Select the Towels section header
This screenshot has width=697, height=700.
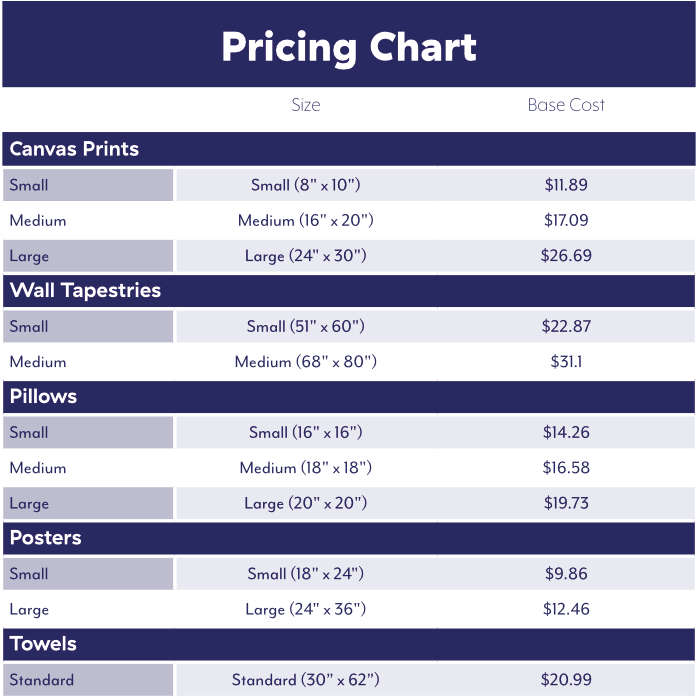43,644
